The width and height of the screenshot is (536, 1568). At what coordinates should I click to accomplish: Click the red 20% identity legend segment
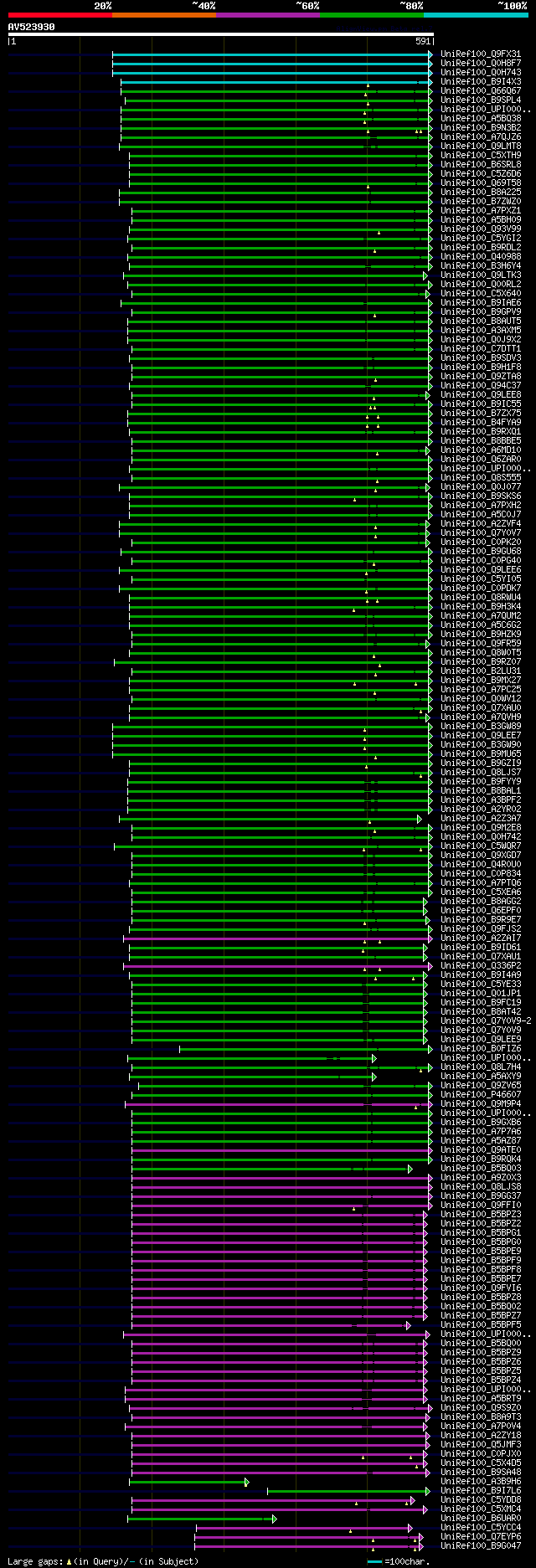point(60,15)
